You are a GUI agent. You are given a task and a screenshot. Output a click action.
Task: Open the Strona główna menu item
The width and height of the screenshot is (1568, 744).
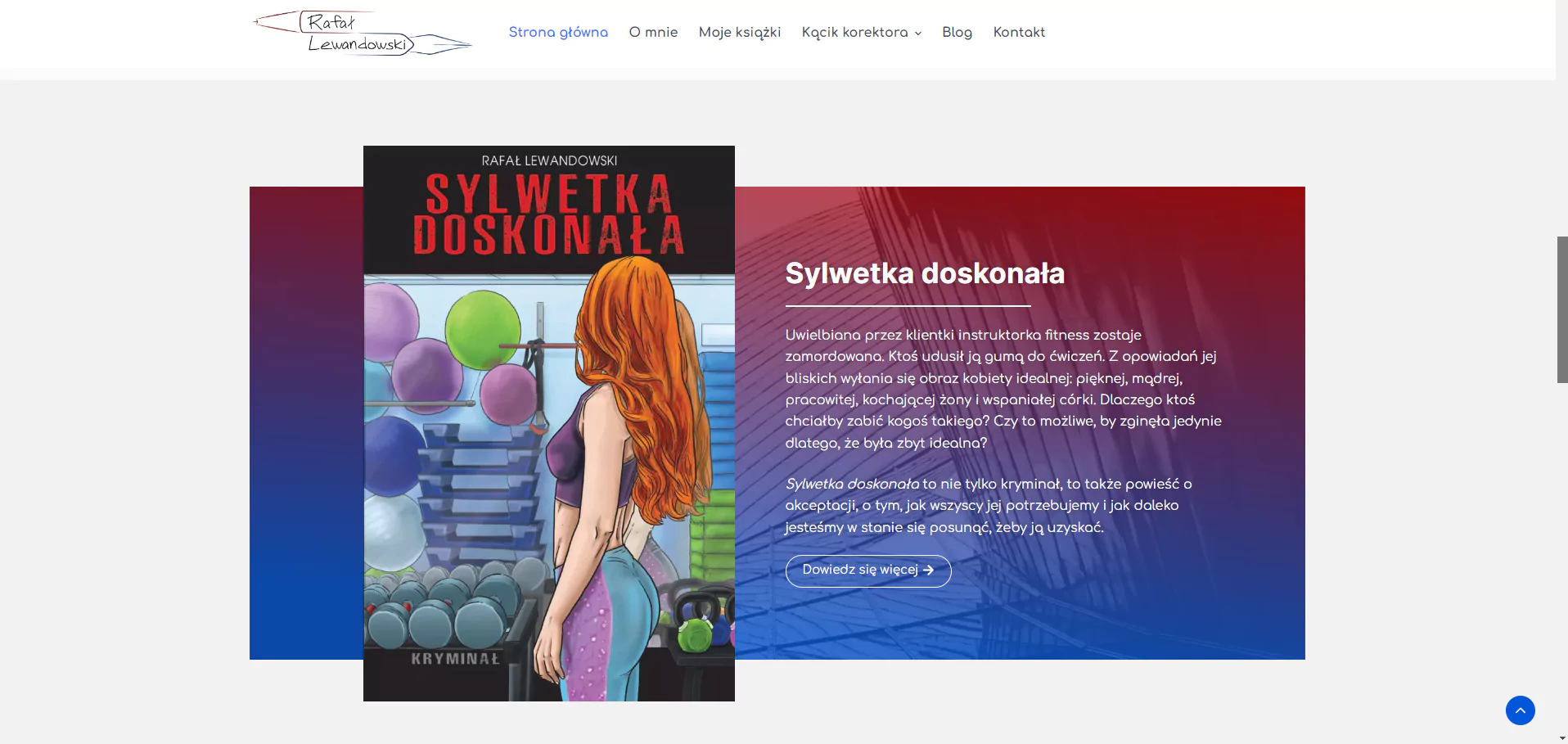pyautogui.click(x=558, y=32)
